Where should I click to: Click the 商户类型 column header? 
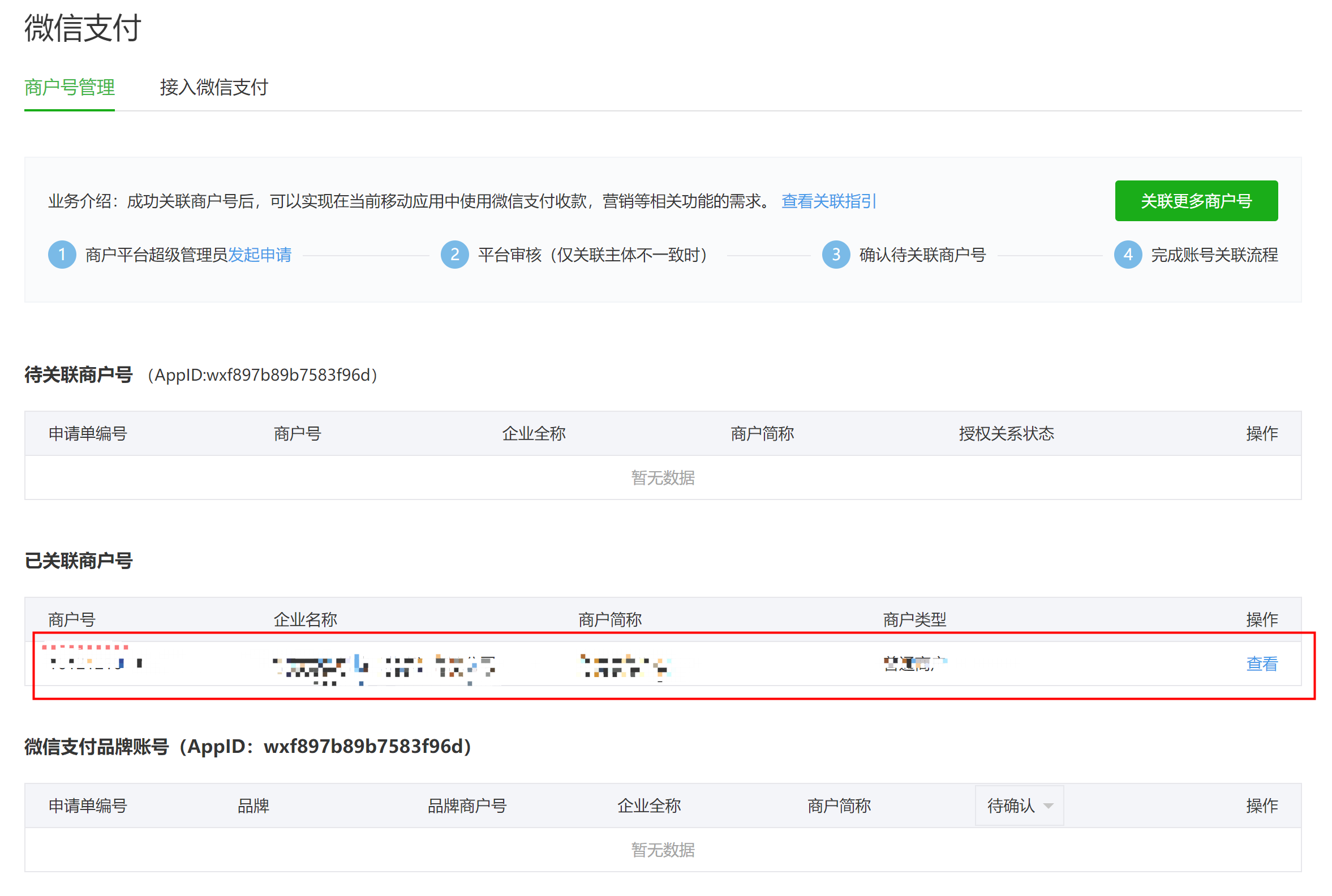[914, 620]
